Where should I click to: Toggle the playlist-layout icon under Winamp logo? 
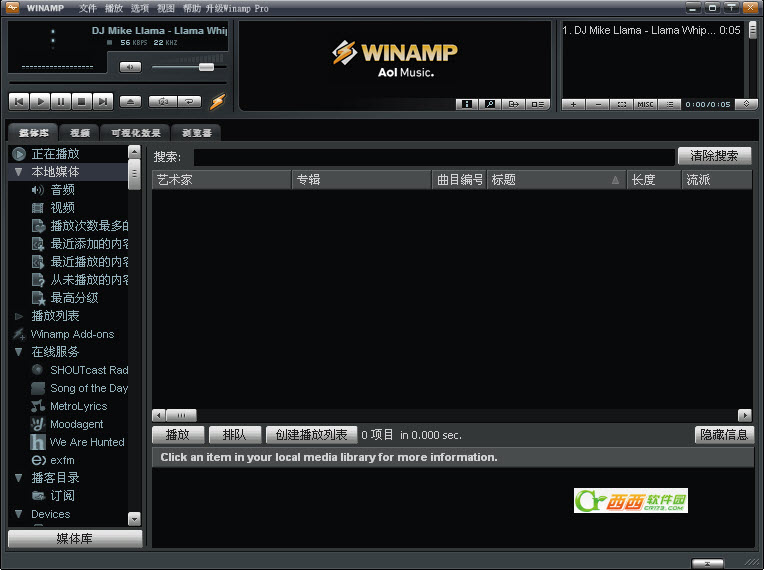(538, 104)
